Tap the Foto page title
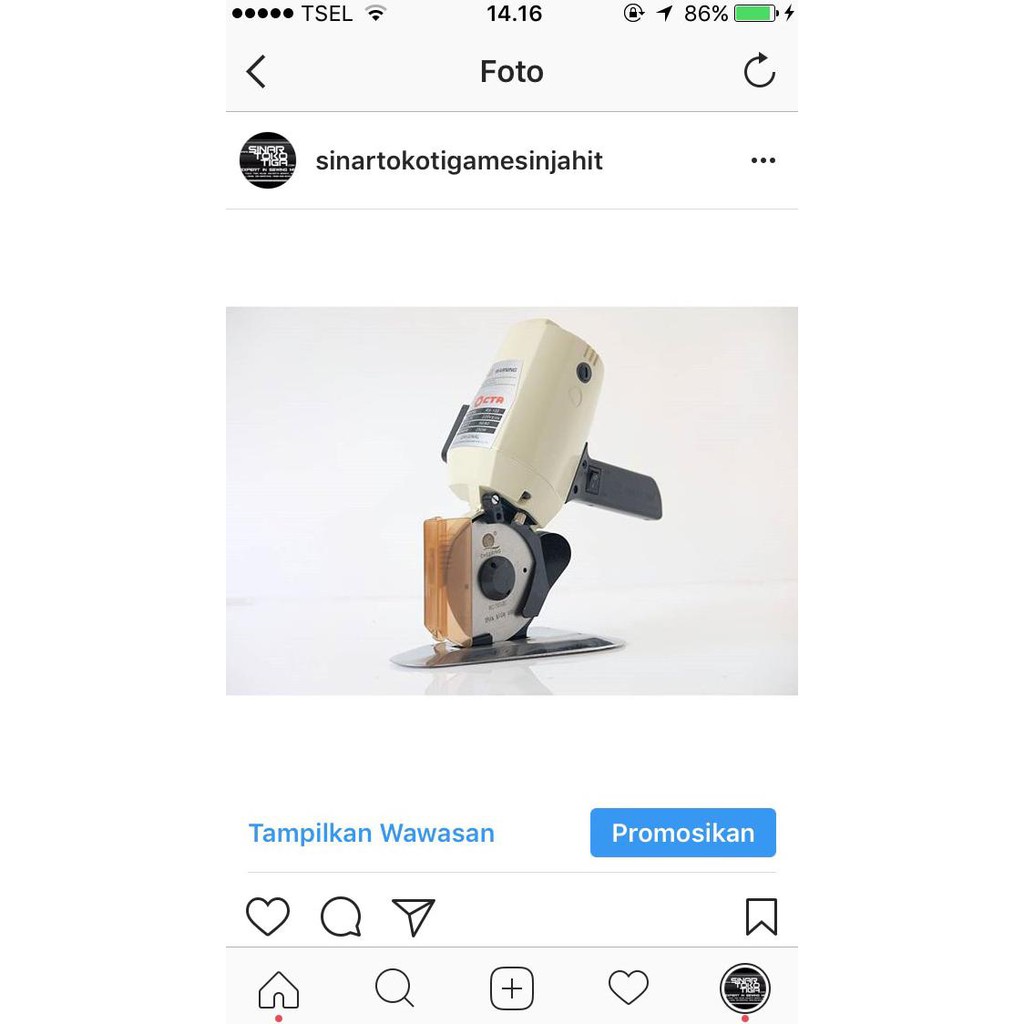This screenshot has width=1024, height=1024. coord(511,71)
